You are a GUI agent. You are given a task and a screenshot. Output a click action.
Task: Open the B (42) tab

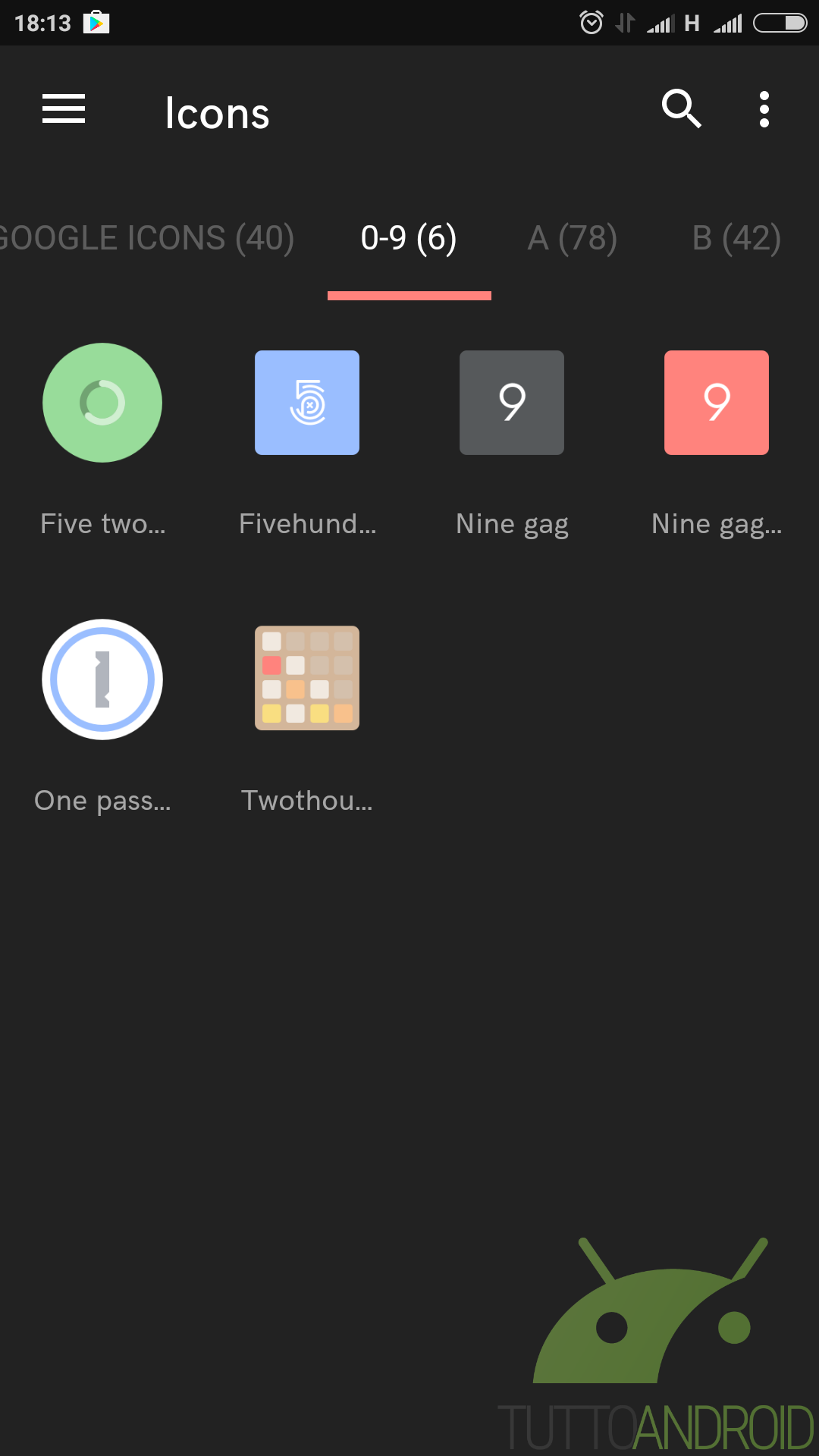click(736, 238)
